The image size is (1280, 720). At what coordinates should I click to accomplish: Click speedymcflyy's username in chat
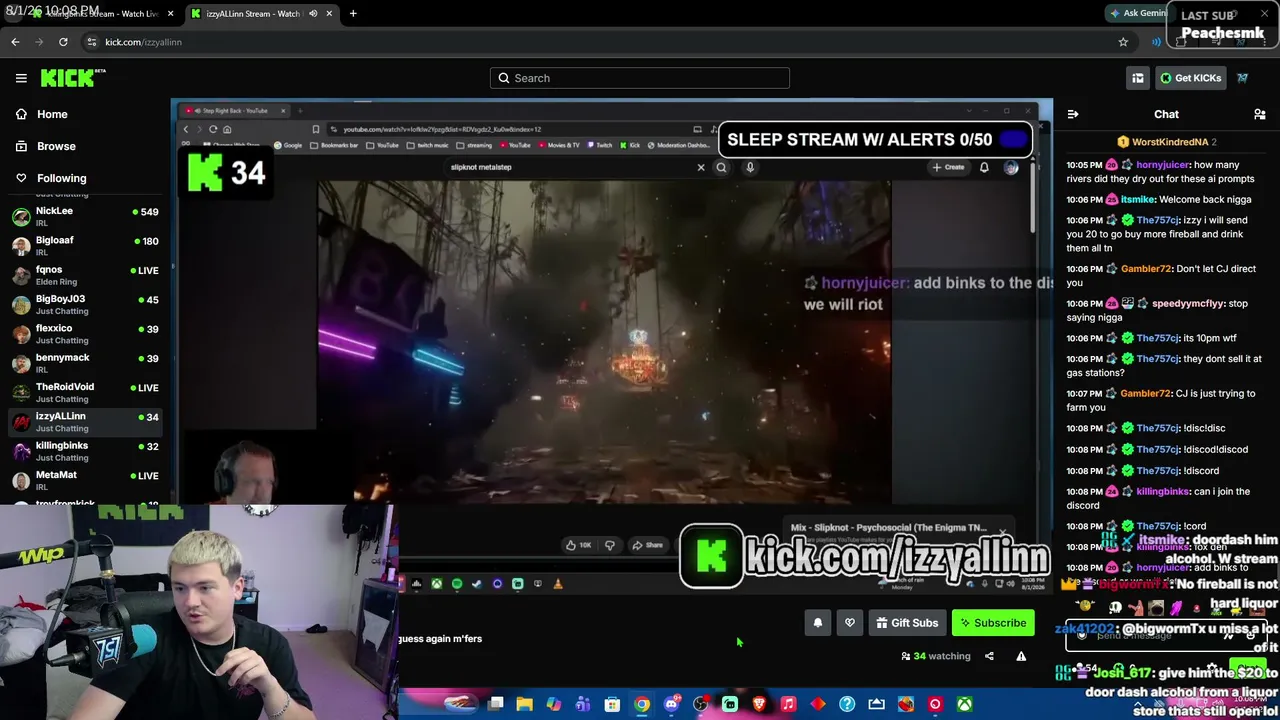[x=1188, y=303]
